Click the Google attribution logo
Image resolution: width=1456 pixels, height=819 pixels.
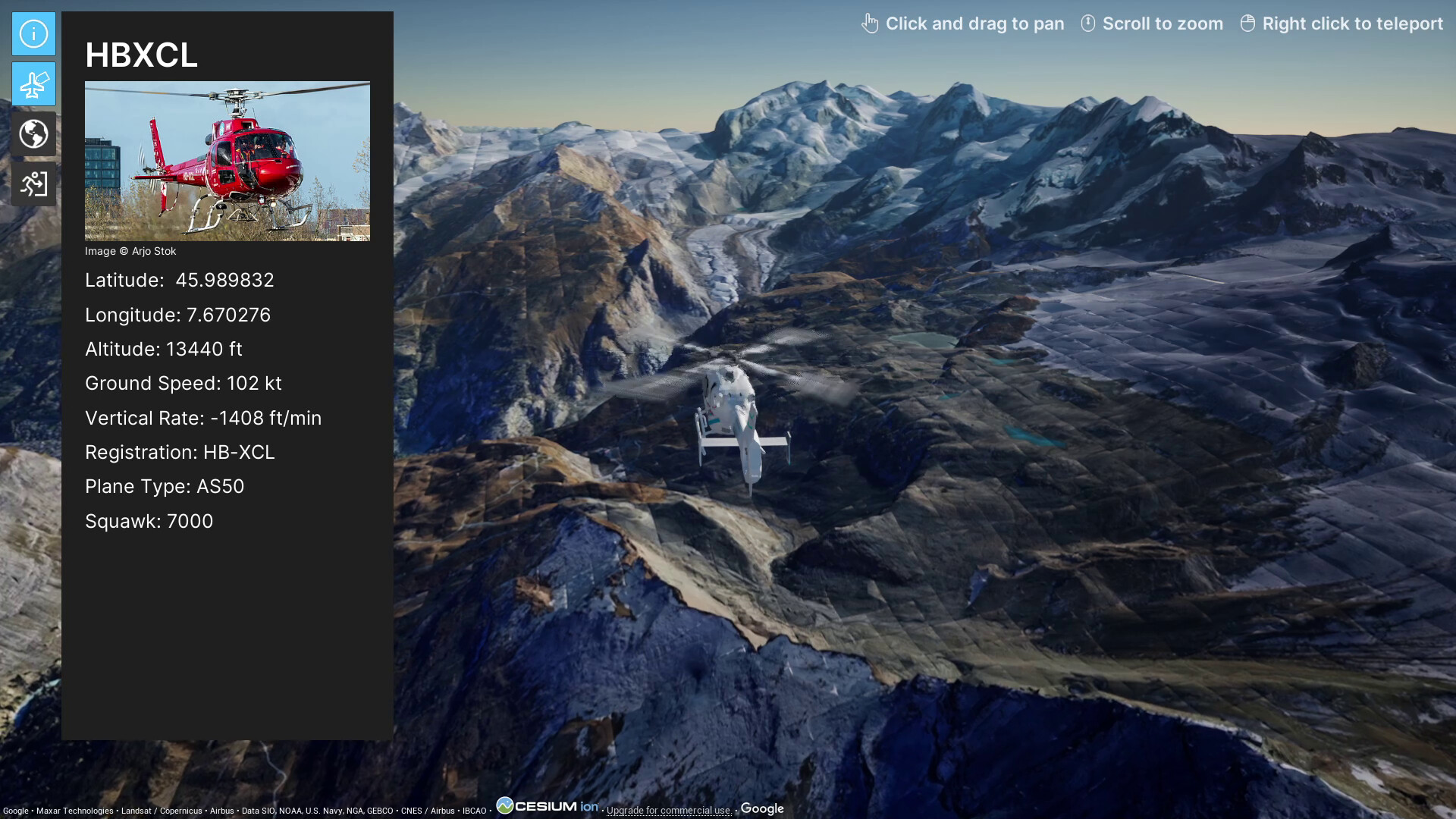click(763, 808)
